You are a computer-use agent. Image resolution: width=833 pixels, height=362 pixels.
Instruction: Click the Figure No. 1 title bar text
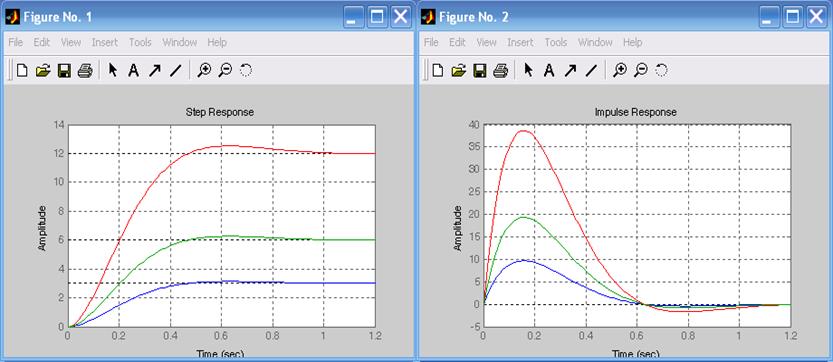[x=57, y=17]
